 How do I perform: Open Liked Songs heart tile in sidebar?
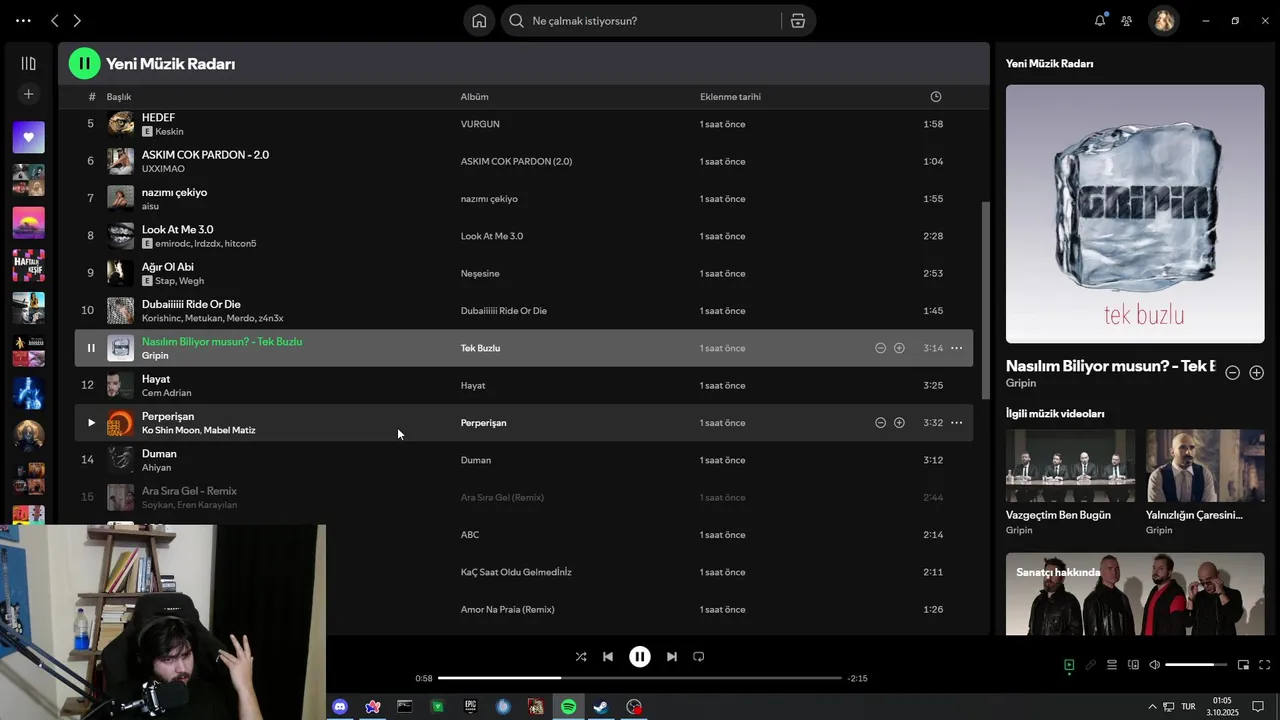pyautogui.click(x=28, y=137)
